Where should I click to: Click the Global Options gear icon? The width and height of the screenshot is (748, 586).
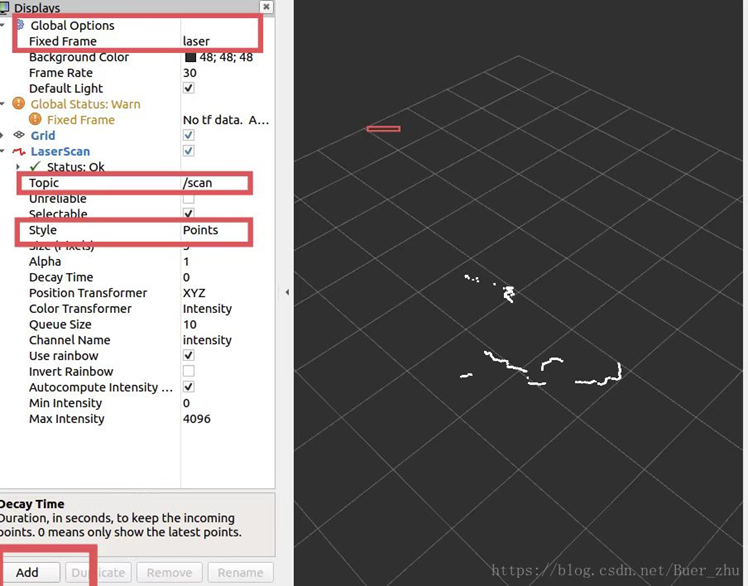point(21,24)
